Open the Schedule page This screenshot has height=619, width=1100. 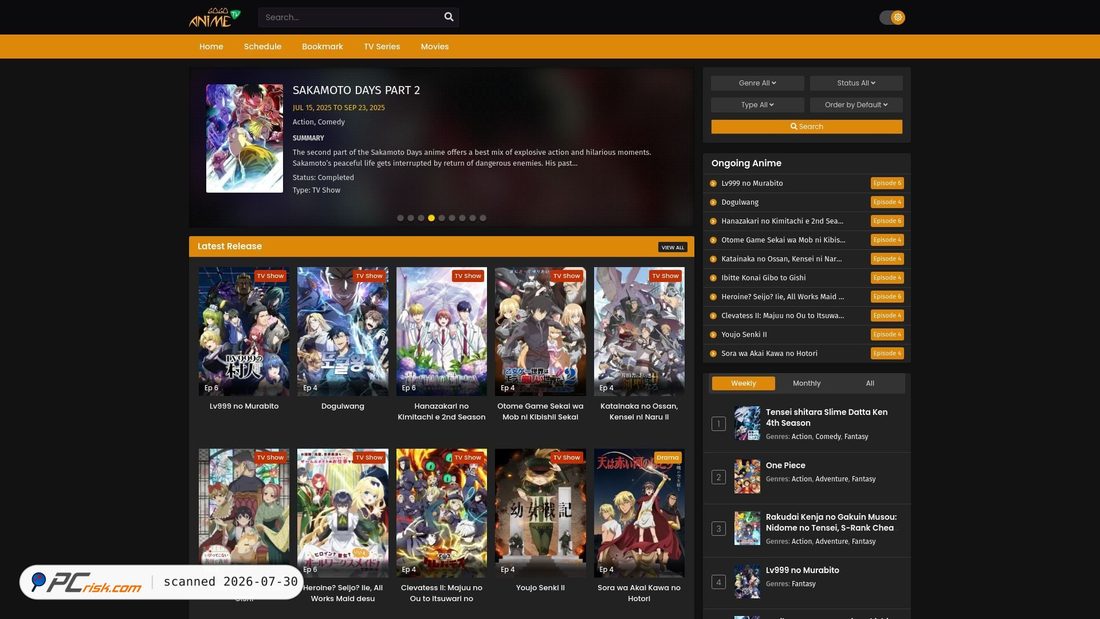pyautogui.click(x=262, y=46)
